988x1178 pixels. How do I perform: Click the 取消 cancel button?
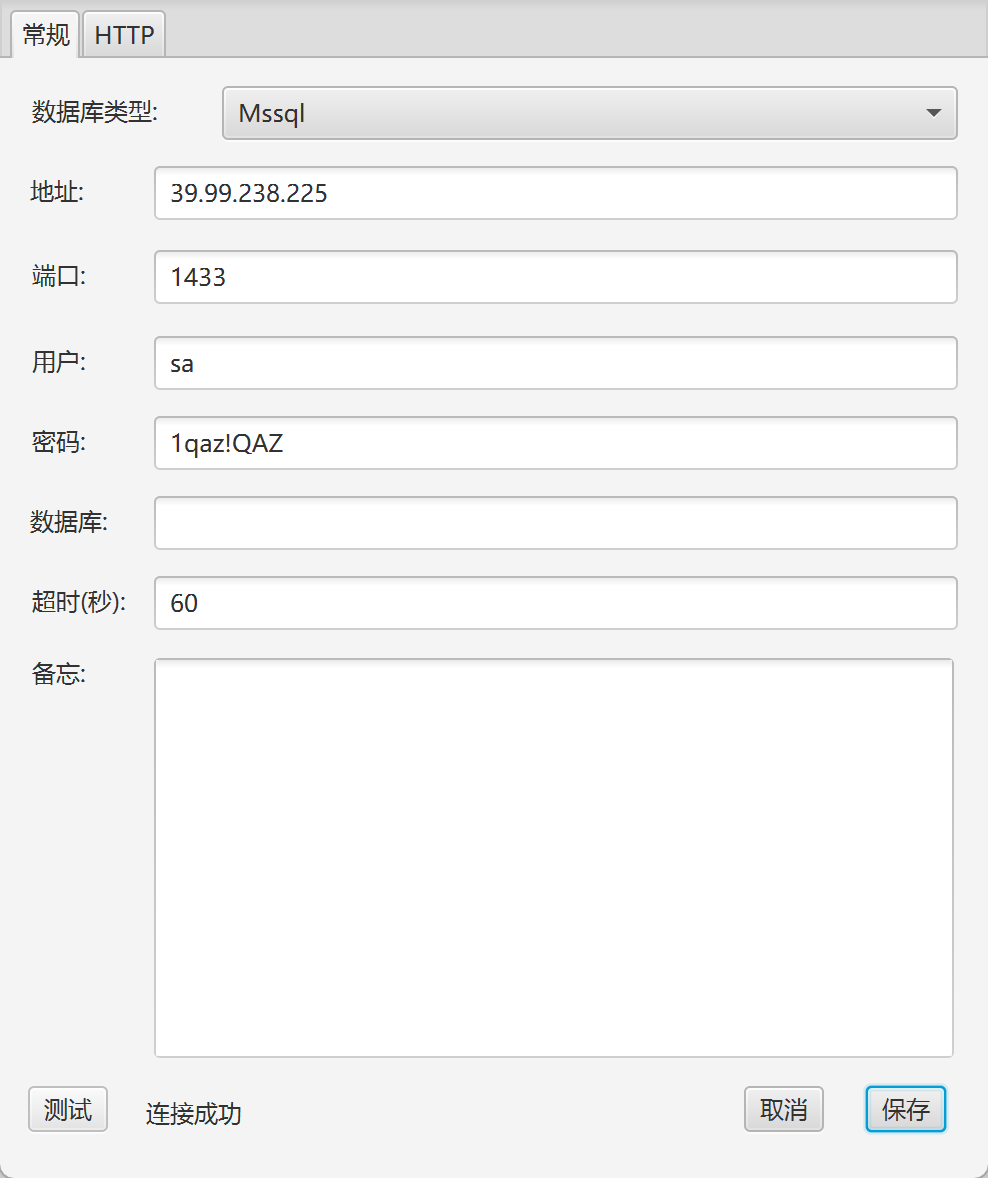coord(783,1109)
